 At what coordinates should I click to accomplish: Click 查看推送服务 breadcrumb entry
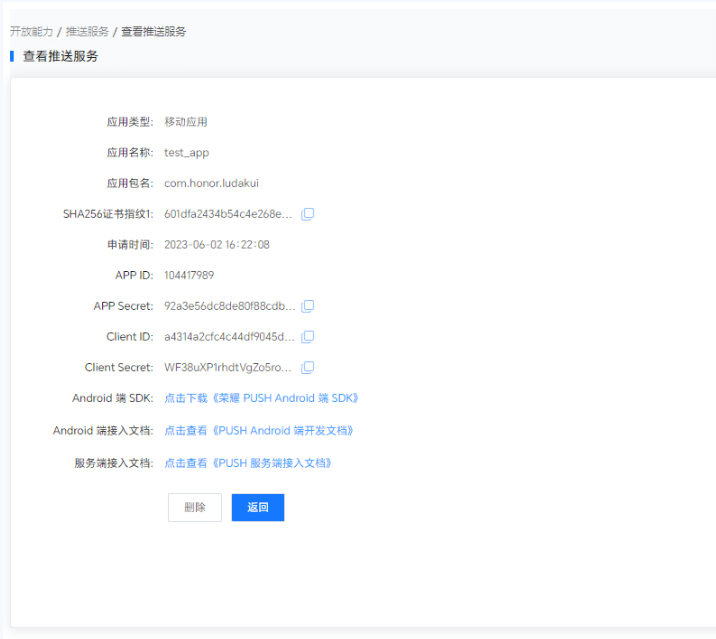(153, 32)
